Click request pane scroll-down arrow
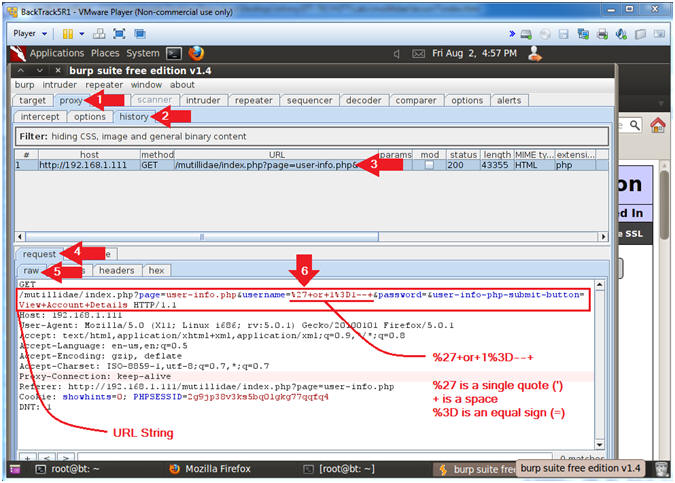The image size is (675, 483). [599, 445]
